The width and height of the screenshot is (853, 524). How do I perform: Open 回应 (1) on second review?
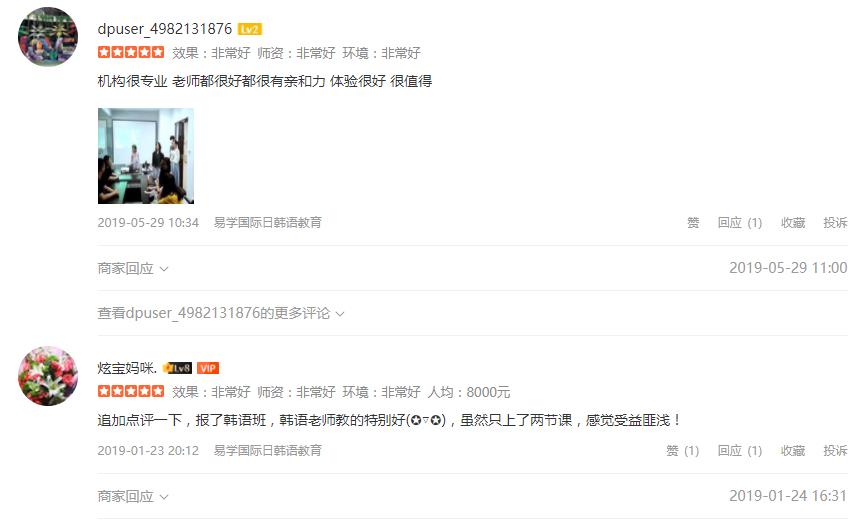click(x=739, y=451)
